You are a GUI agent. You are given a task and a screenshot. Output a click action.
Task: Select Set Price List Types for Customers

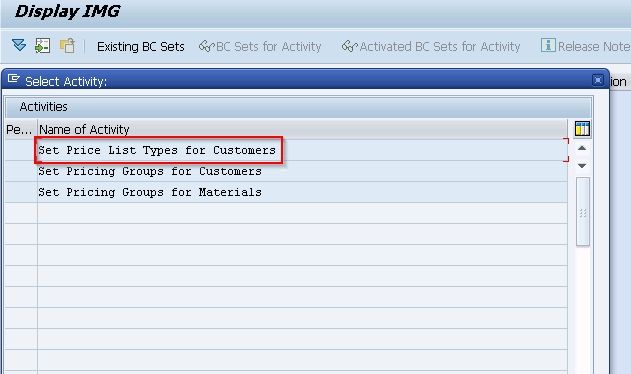[x=157, y=150]
